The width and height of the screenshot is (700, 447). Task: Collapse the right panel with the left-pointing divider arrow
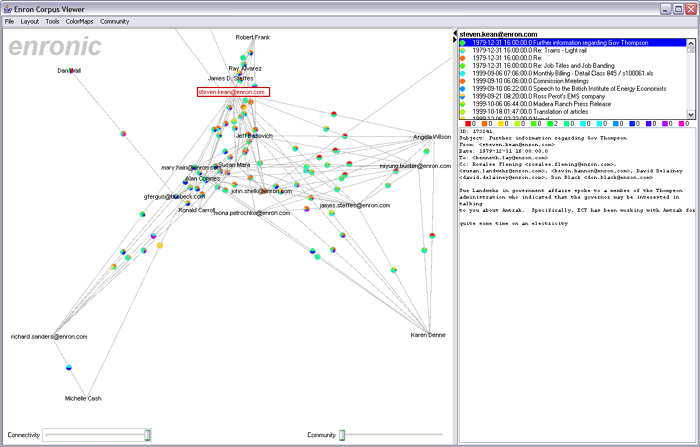[455, 33]
